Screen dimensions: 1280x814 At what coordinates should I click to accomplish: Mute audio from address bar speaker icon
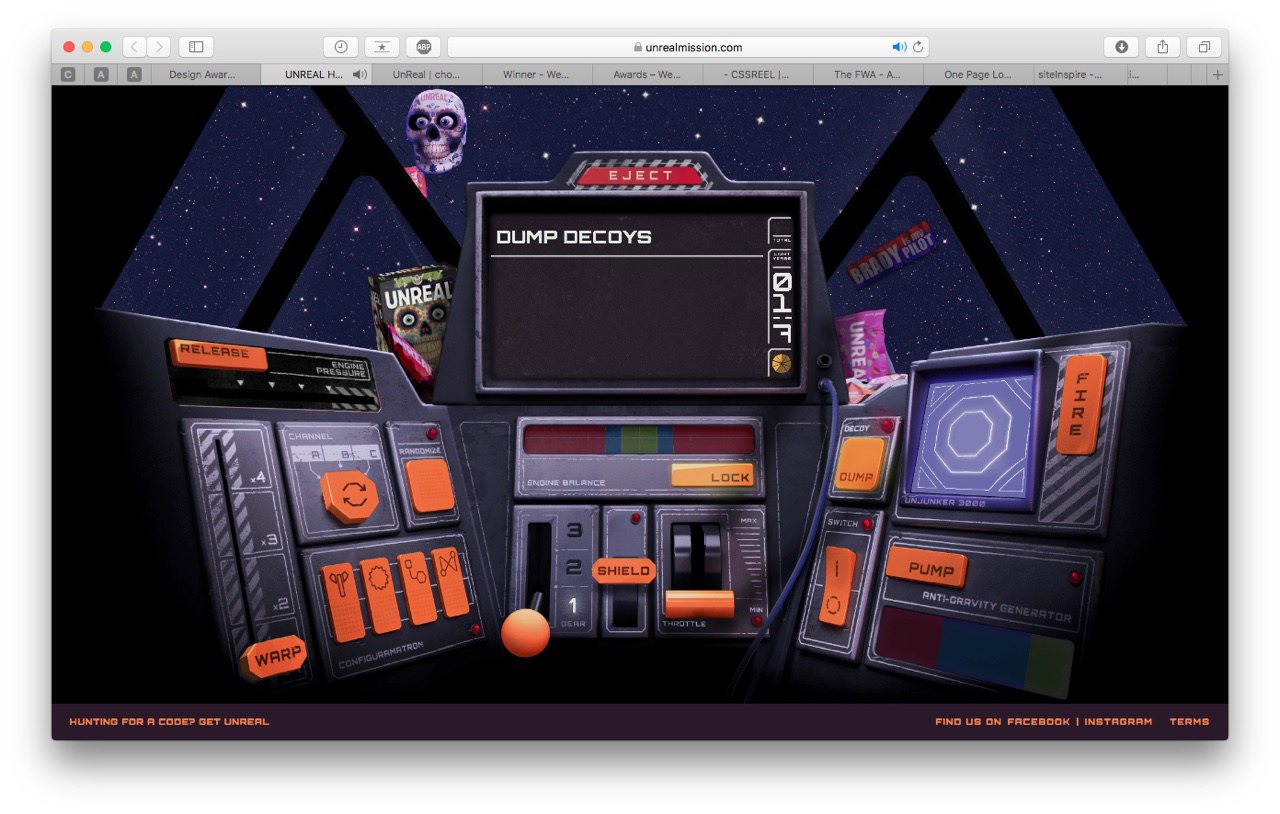coord(898,46)
